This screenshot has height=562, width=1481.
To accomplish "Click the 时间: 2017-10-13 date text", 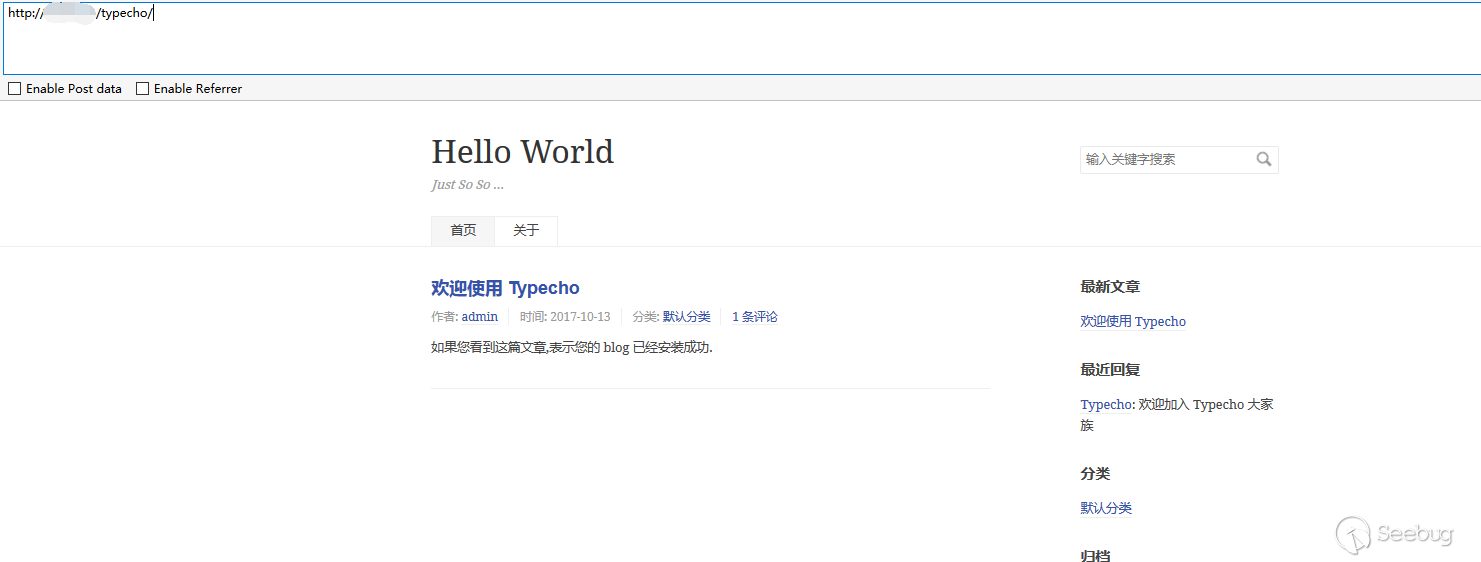I will pos(565,317).
